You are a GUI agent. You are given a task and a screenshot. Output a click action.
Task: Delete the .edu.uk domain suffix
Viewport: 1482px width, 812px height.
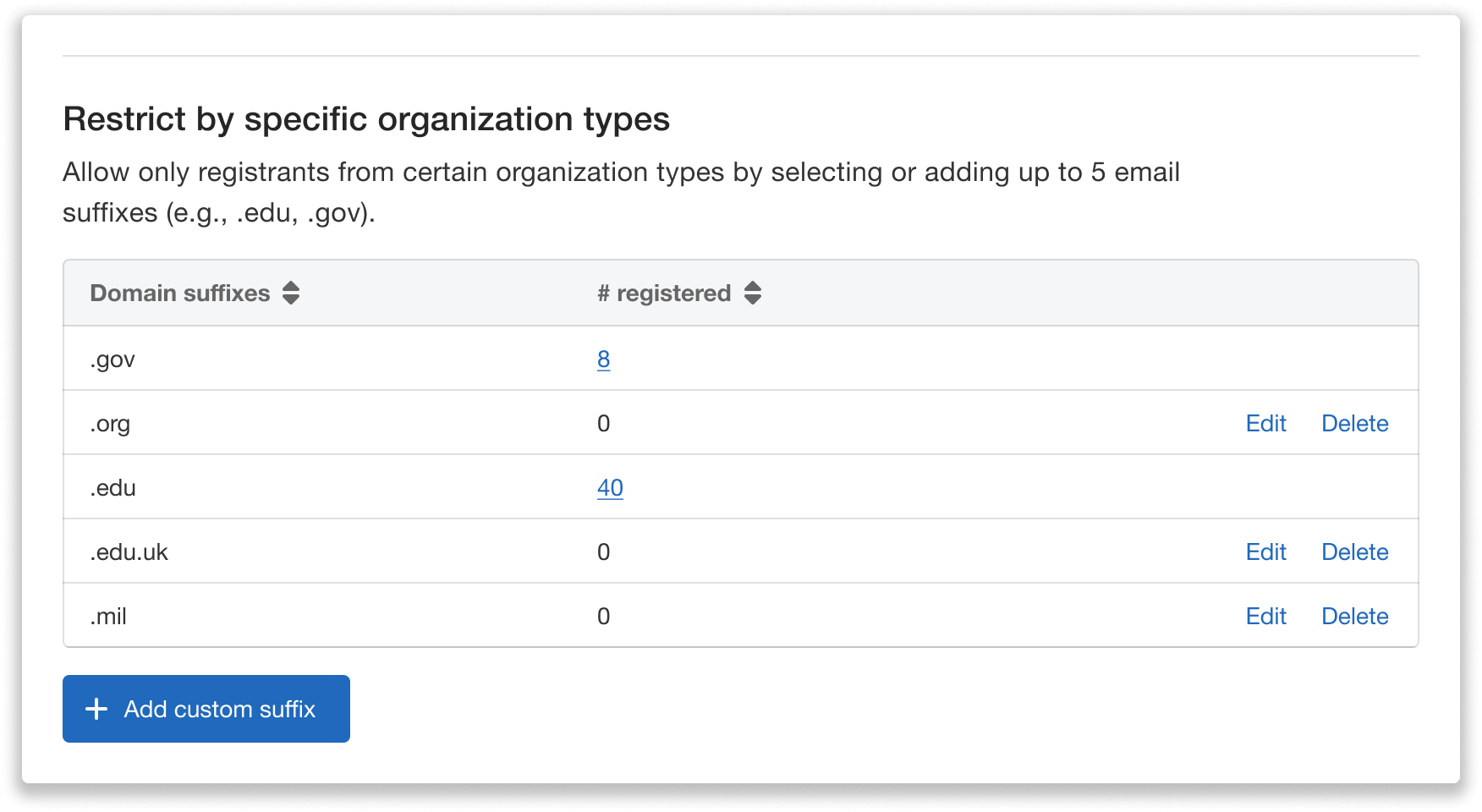point(1354,551)
